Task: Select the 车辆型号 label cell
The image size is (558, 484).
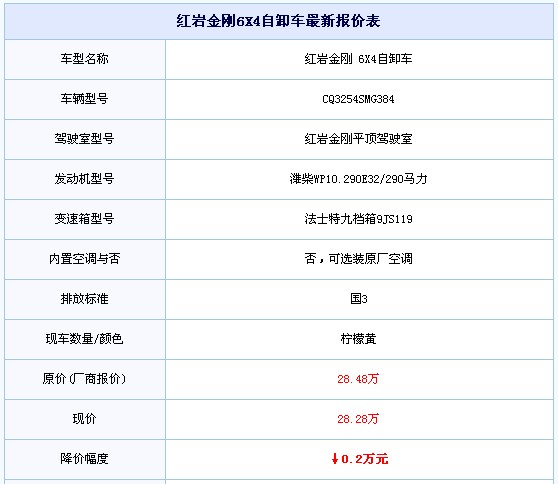Action: pos(85,99)
